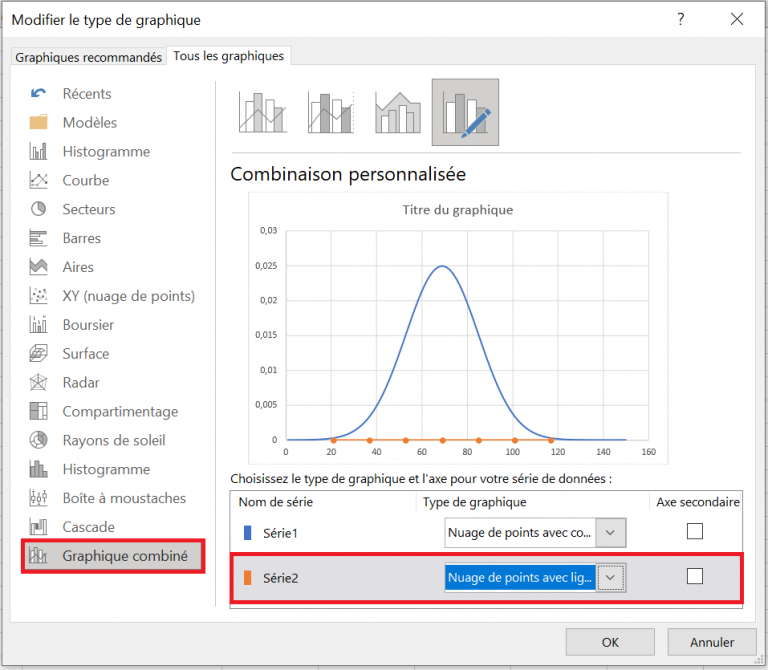The height and width of the screenshot is (670, 768).
Task: Pick the stacked area-column combo icon
Action: click(397, 113)
